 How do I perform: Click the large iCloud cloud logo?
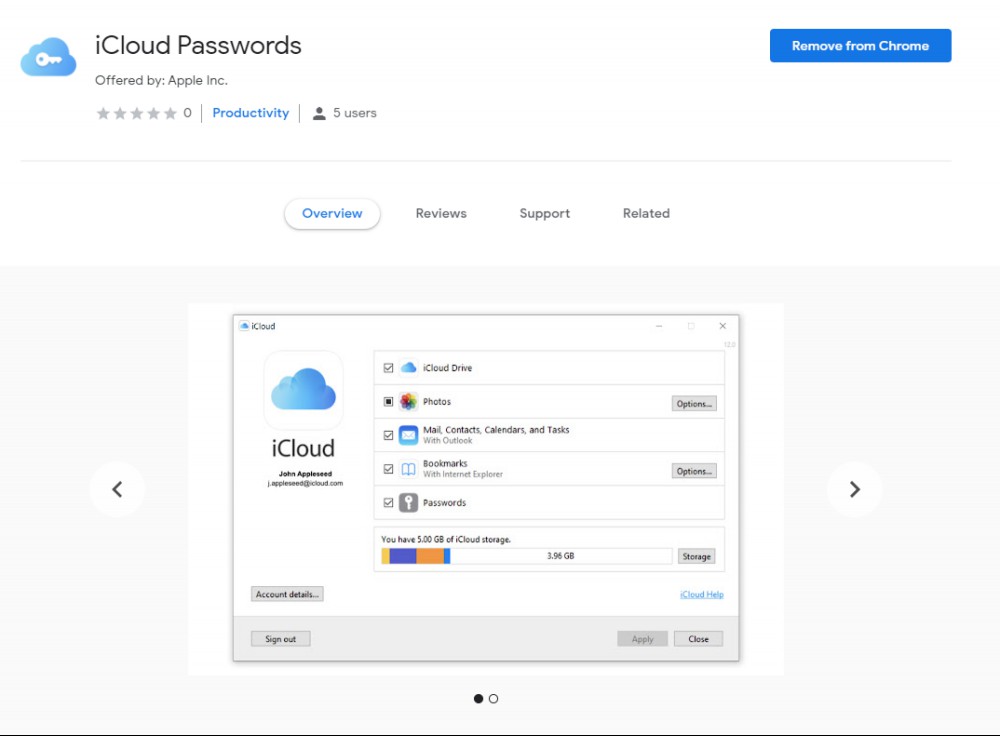304,389
